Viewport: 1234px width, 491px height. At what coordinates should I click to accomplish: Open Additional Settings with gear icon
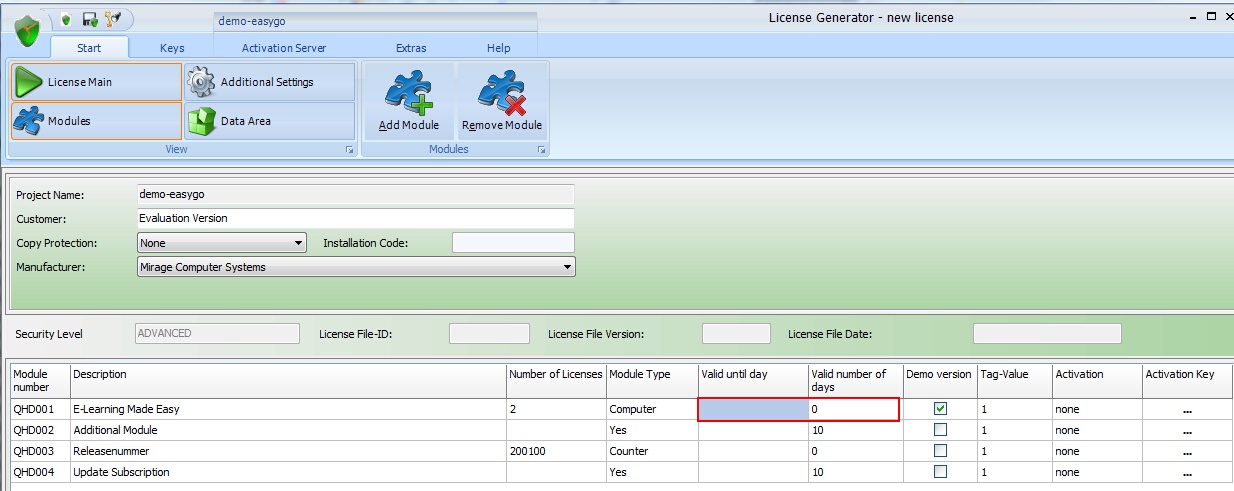pyautogui.click(x=269, y=82)
